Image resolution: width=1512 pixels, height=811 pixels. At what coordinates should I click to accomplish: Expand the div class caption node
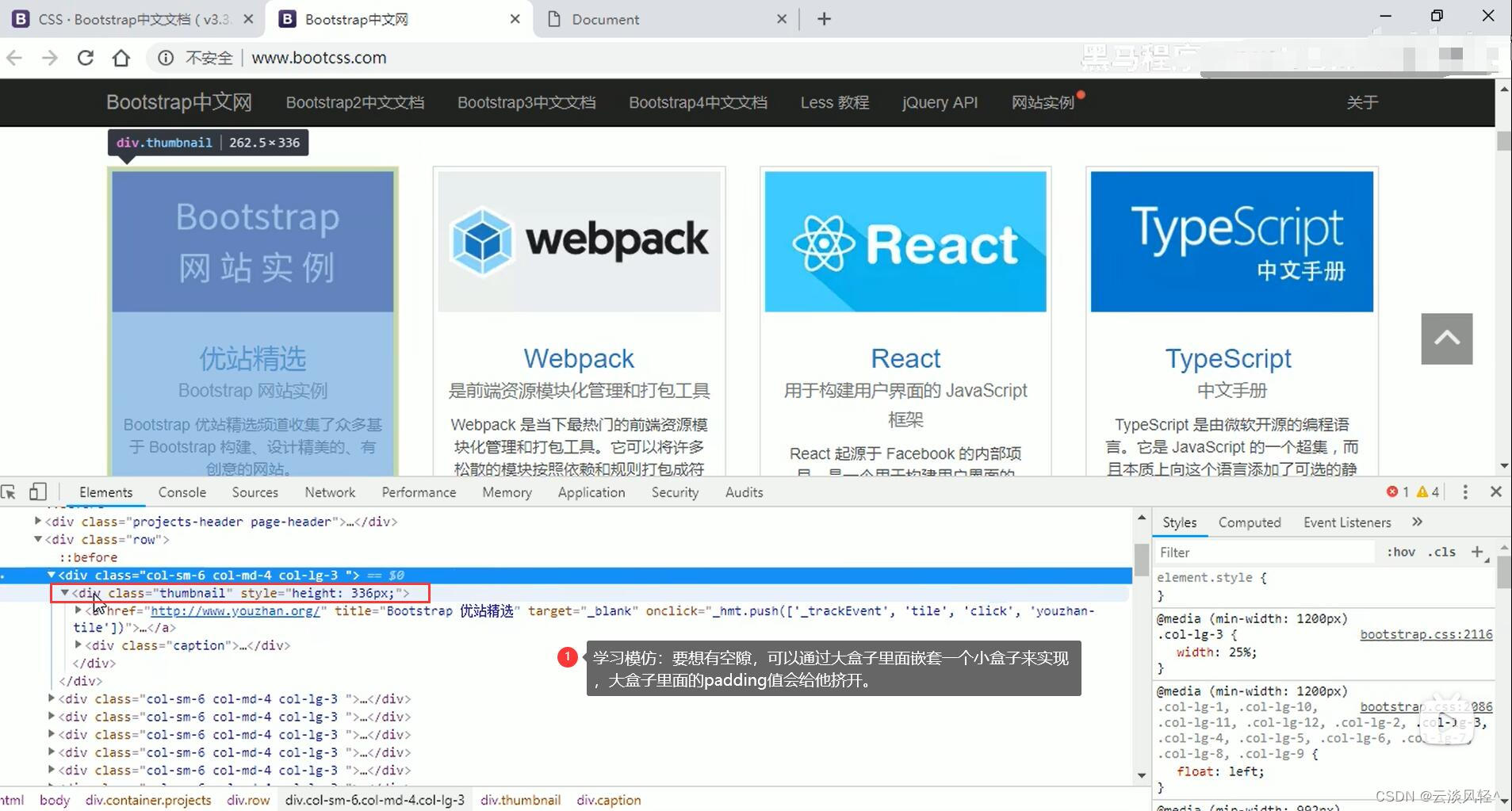point(78,645)
